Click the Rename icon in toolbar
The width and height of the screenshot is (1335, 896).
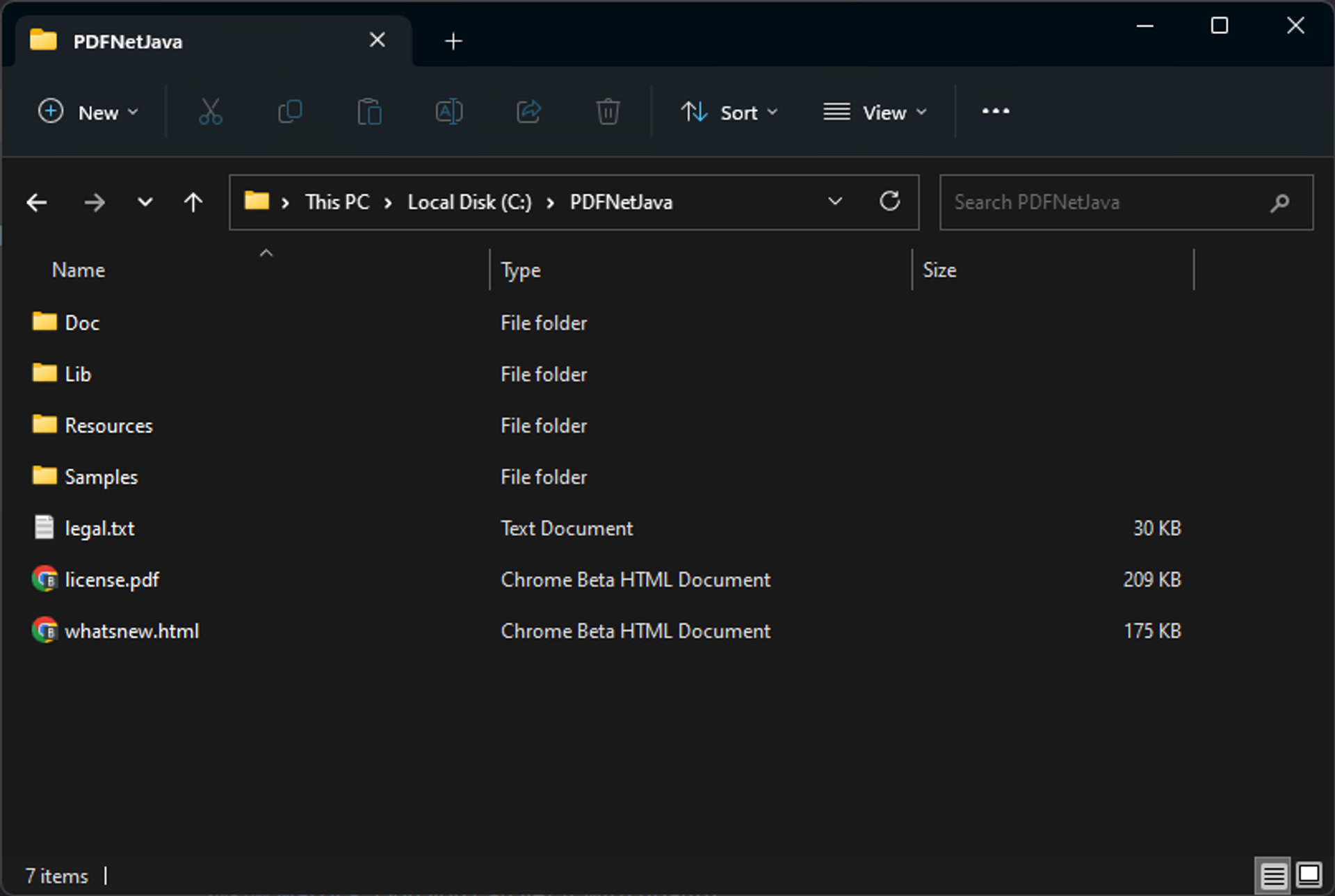coord(448,111)
